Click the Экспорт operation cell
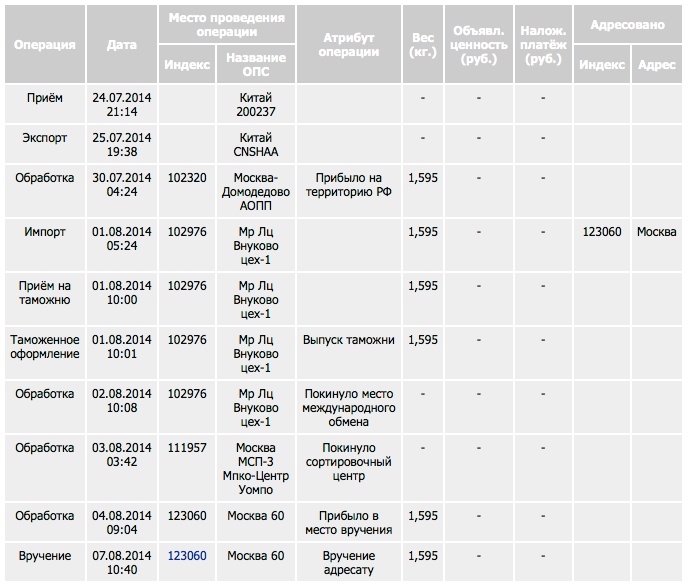This screenshot has height=588, width=689. pos(45,144)
